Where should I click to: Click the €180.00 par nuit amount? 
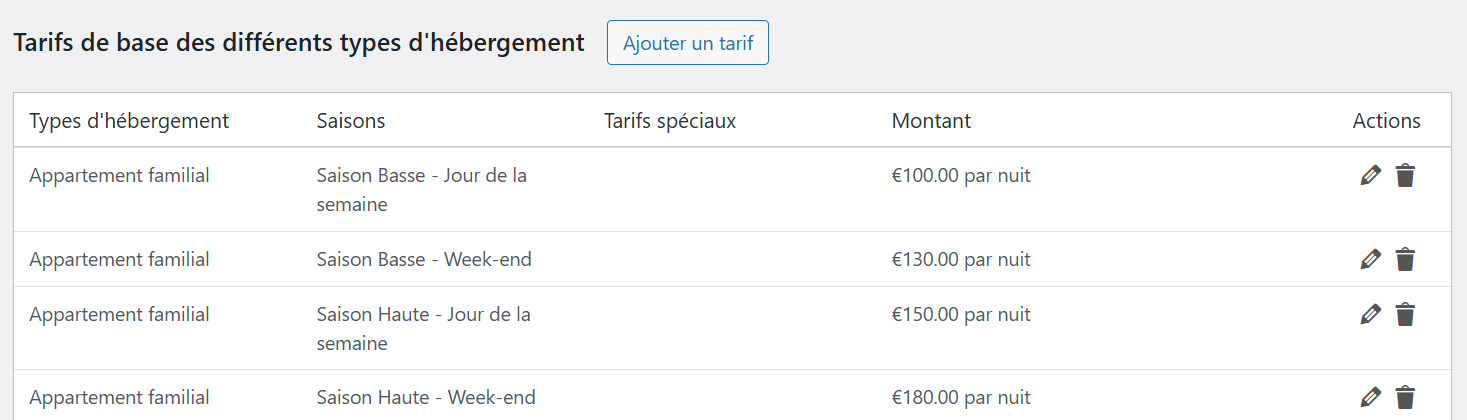[x=960, y=398]
